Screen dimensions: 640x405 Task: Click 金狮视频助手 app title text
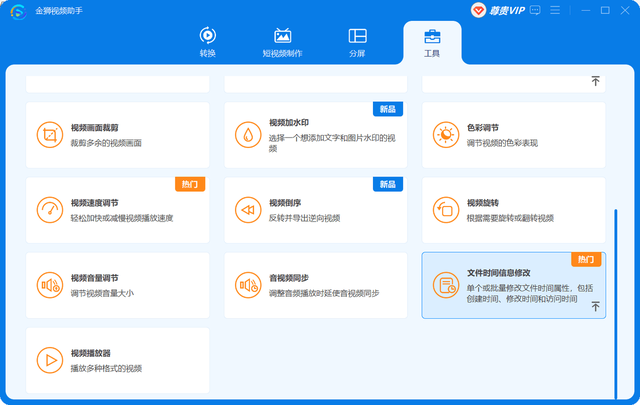[59, 11]
